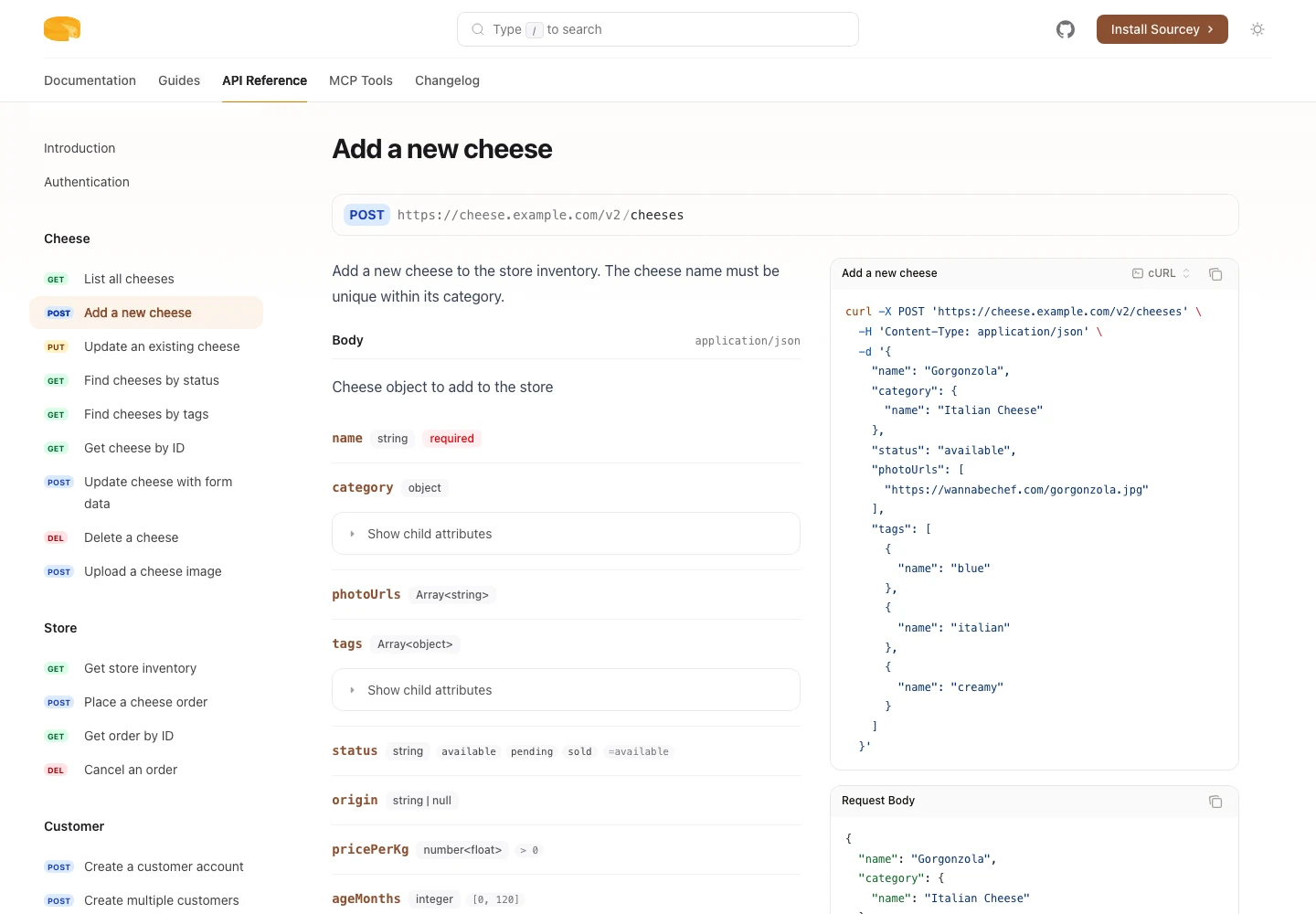Select the API Reference tab

click(x=264, y=80)
